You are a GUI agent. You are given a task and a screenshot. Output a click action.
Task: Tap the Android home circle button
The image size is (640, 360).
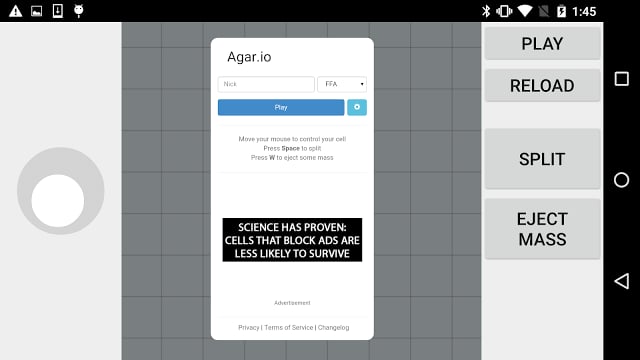[621, 180]
